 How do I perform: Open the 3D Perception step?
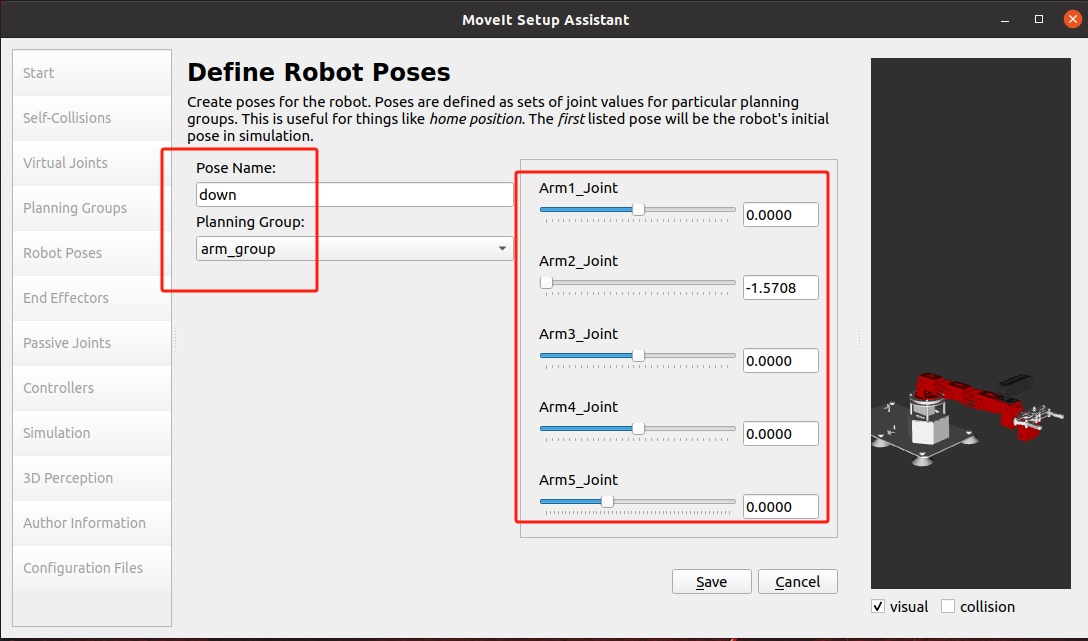click(92, 478)
